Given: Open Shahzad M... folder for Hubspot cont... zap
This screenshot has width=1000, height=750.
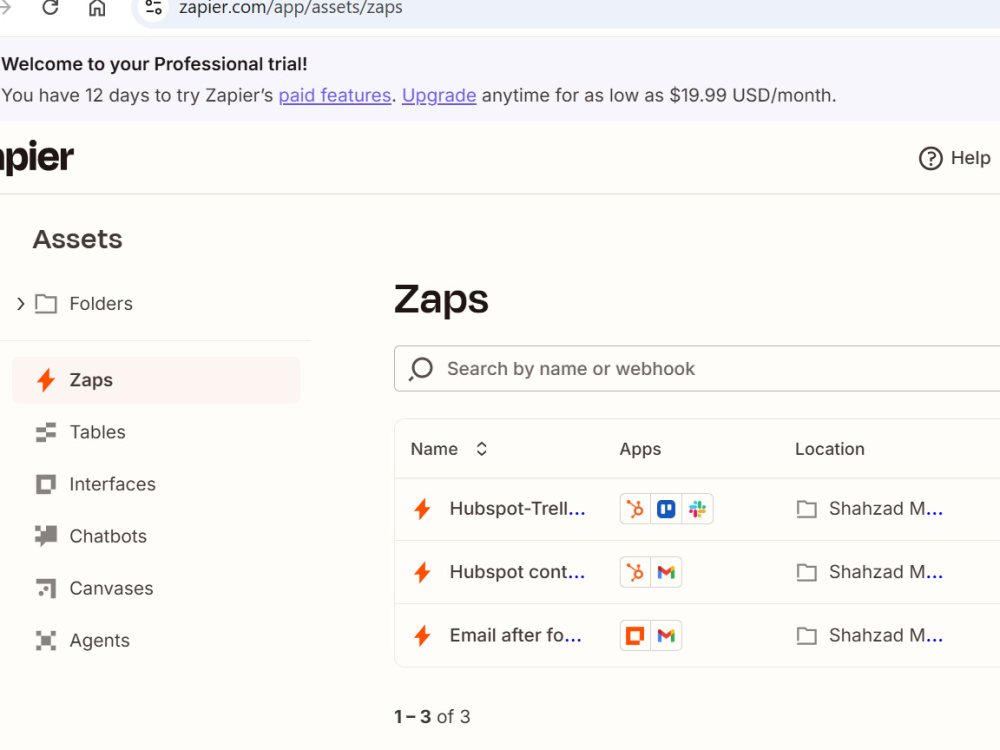Looking at the screenshot, I should (x=885, y=572).
